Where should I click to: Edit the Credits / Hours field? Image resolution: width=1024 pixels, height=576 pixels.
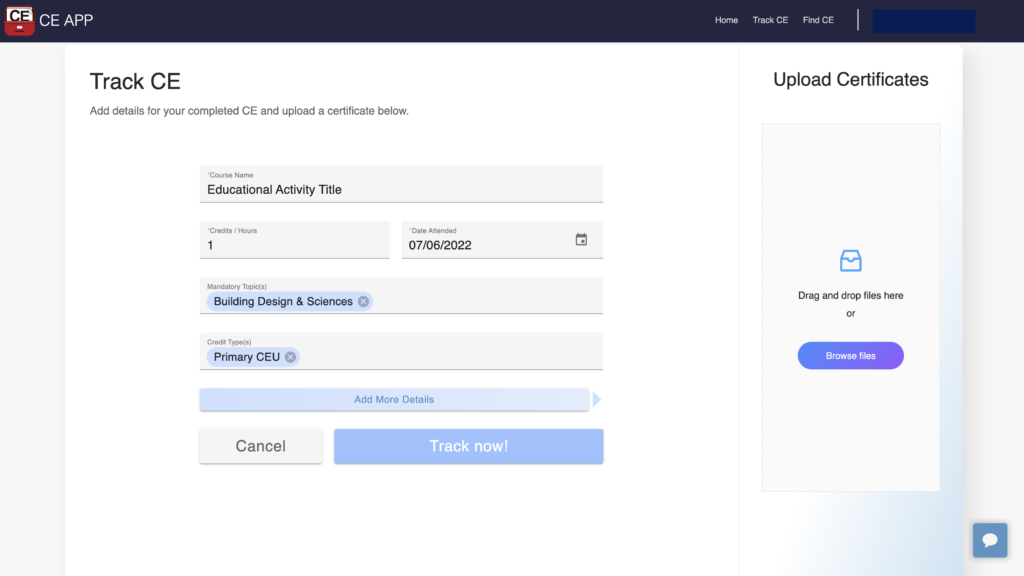click(x=294, y=240)
